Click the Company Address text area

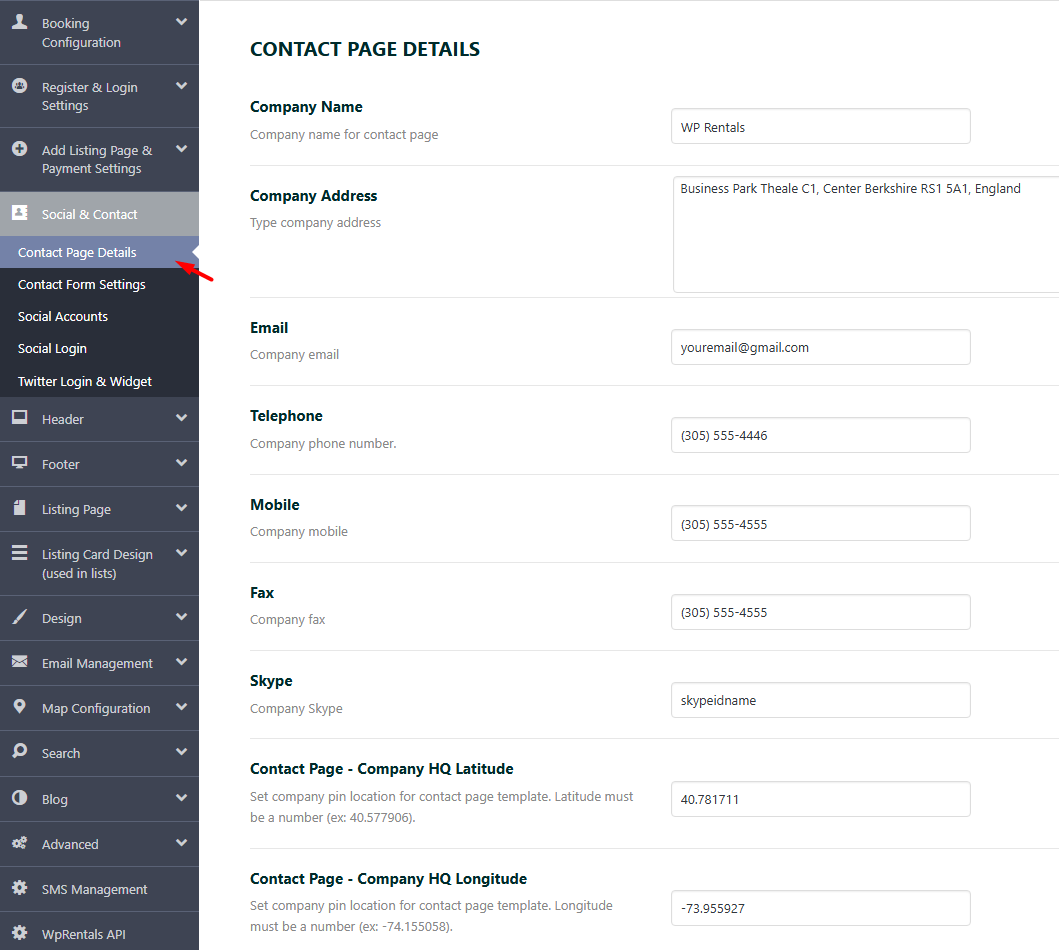pos(866,234)
